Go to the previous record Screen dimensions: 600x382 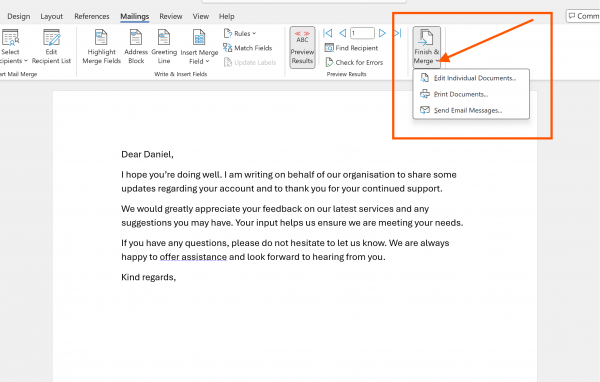coord(343,33)
